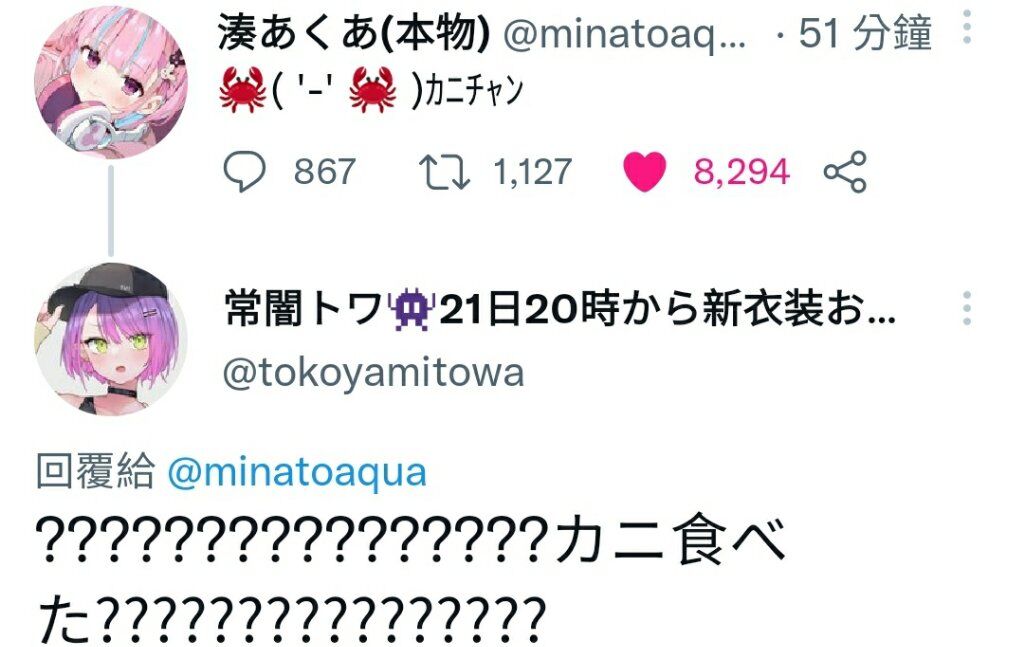
Task: View 湊あくあ's pink-haired profile avatar
Action: point(110,82)
